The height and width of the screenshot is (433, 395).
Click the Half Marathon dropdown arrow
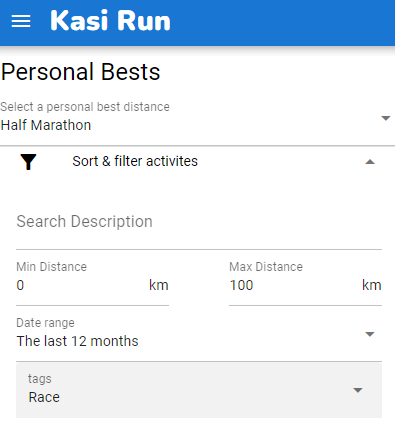pyautogui.click(x=386, y=118)
